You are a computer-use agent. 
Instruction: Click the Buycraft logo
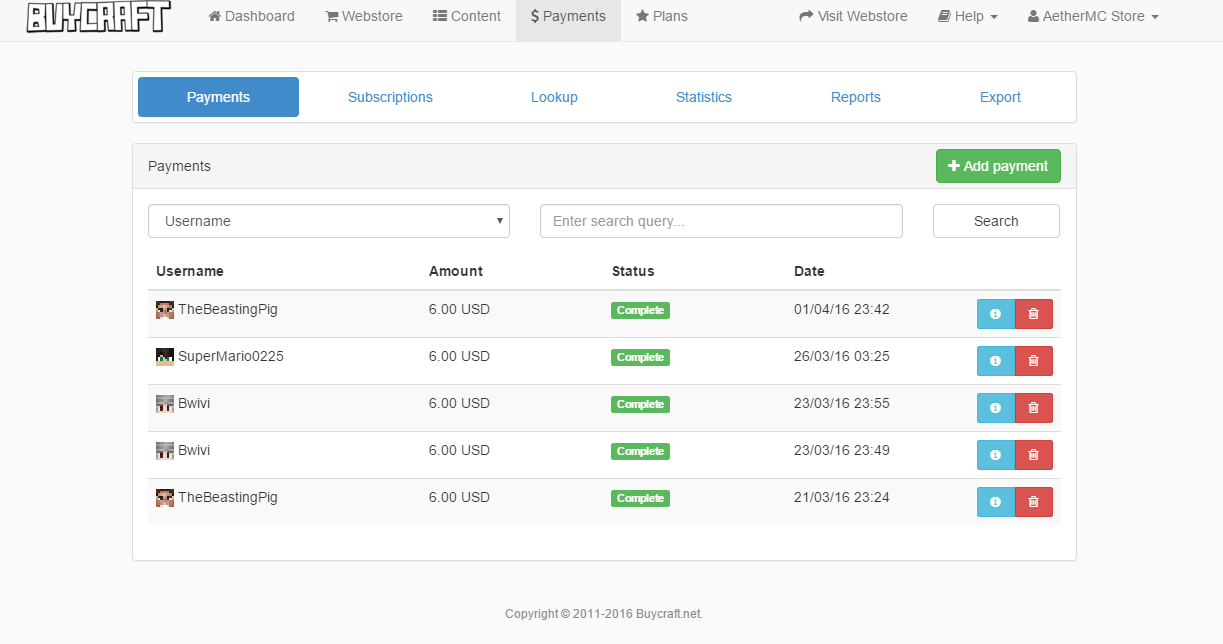[98, 15]
